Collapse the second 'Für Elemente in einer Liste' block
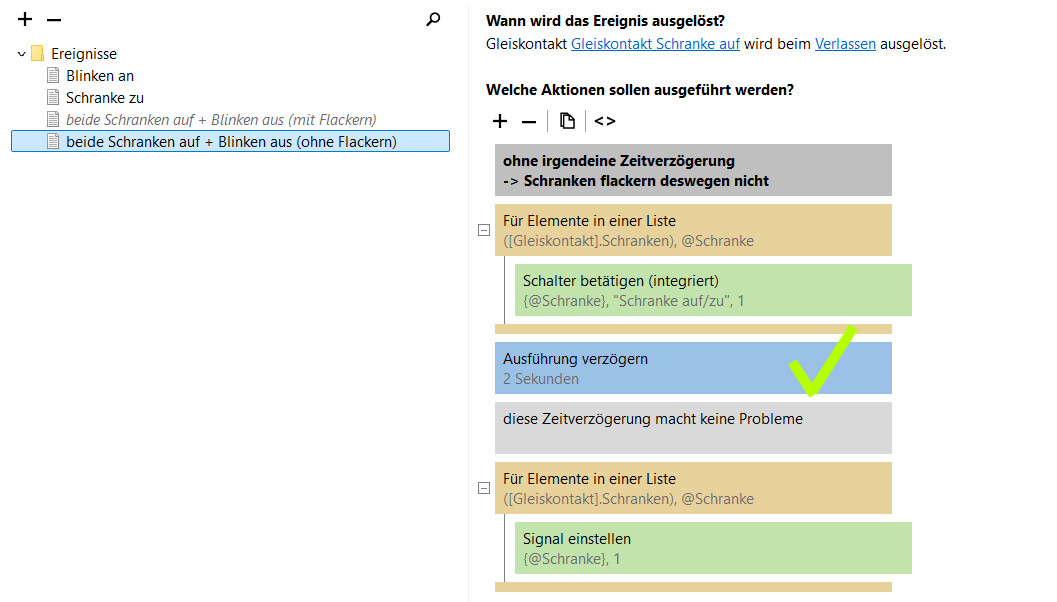 (484, 488)
